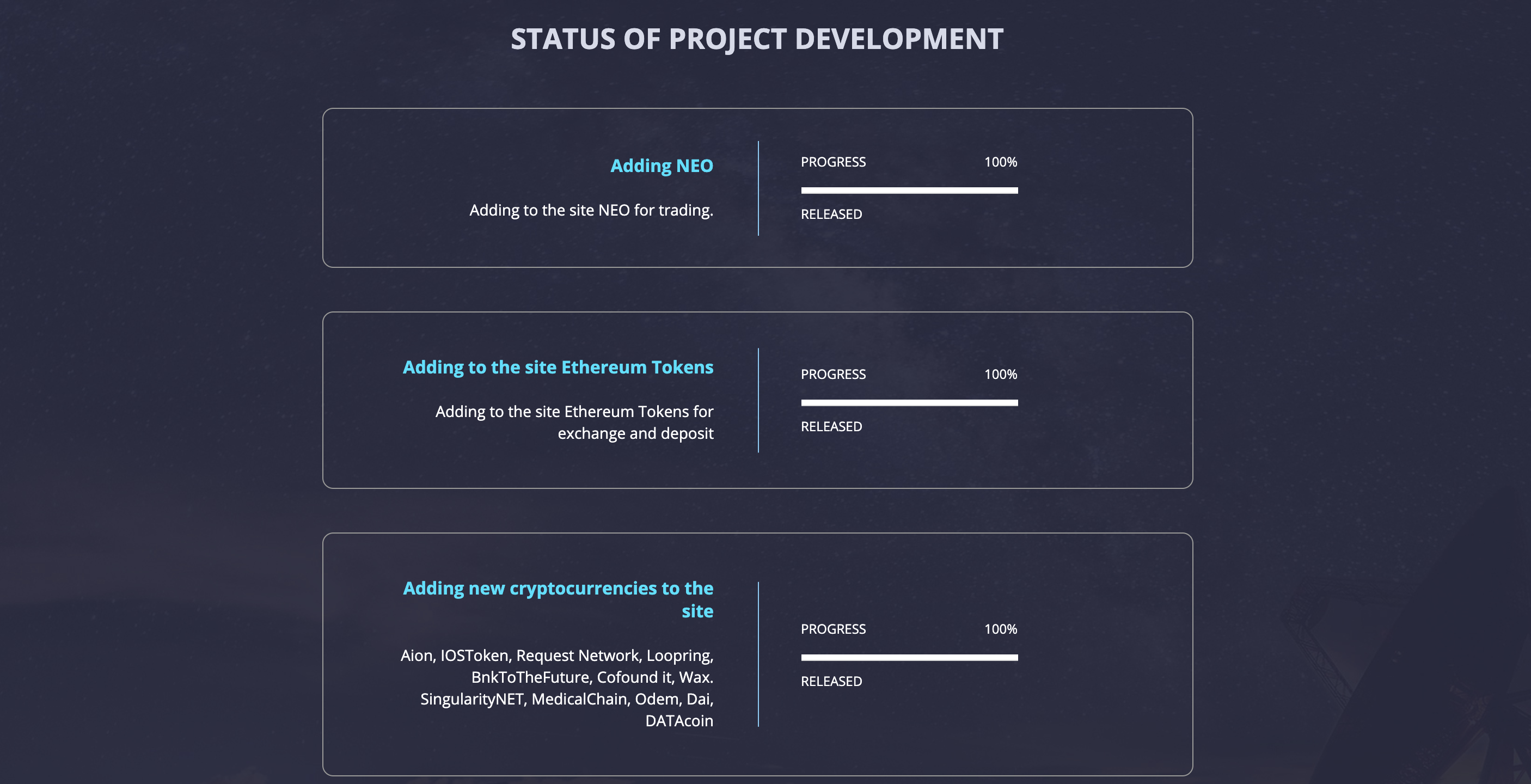Click the Aion, IOSToken cryptocurrency list text

pos(557,688)
